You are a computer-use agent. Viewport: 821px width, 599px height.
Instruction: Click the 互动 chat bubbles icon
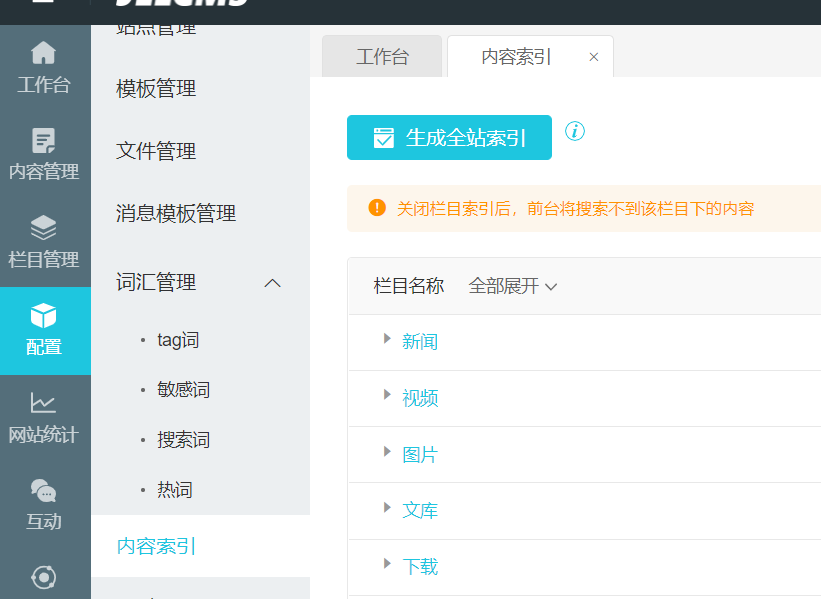[x=44, y=491]
